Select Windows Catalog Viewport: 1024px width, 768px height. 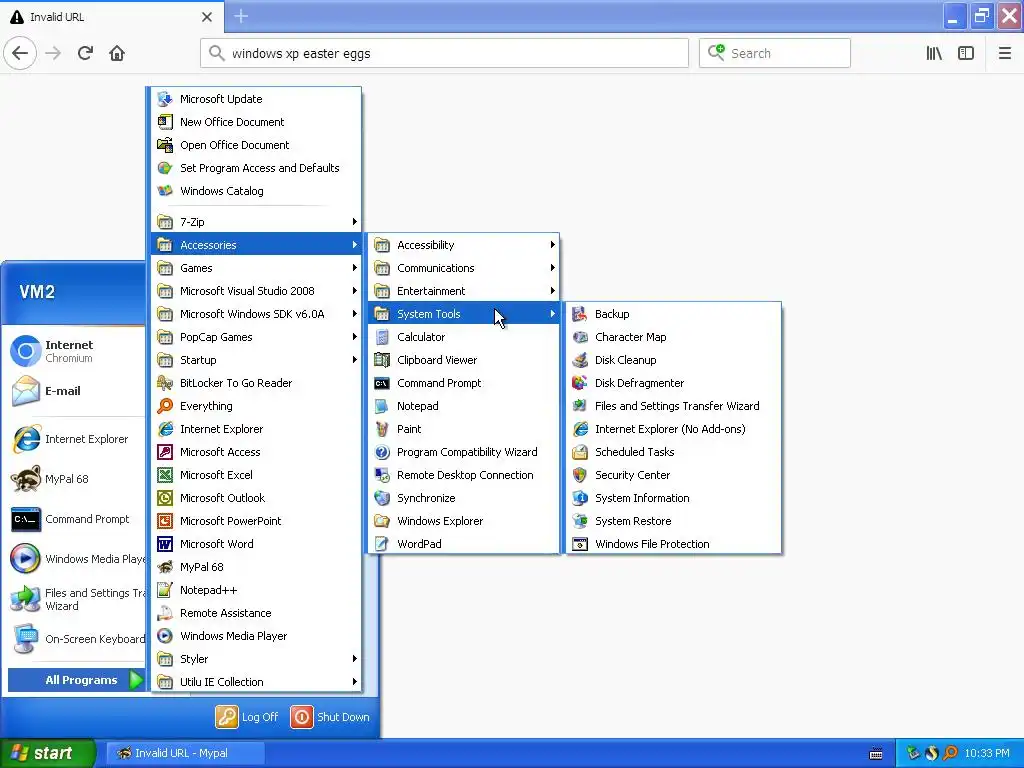pos(256,191)
